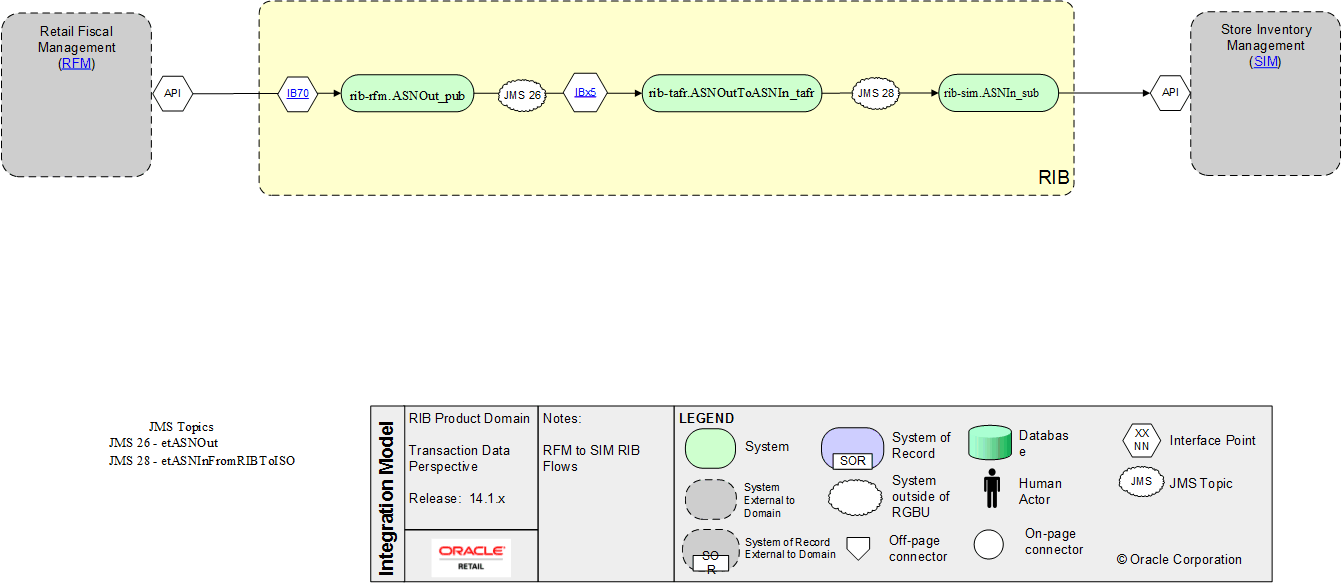The width and height of the screenshot is (1342, 586).
Task: Click the LEGEND heading
Action: pyautogui.click(x=706, y=418)
